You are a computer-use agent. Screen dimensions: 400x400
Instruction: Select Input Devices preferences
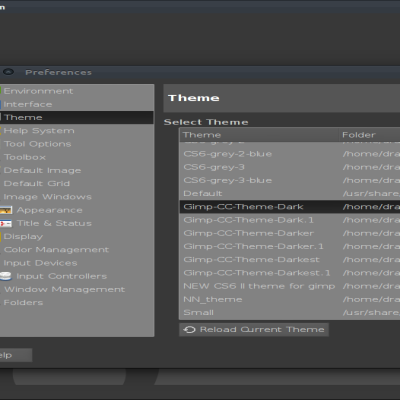40,263
